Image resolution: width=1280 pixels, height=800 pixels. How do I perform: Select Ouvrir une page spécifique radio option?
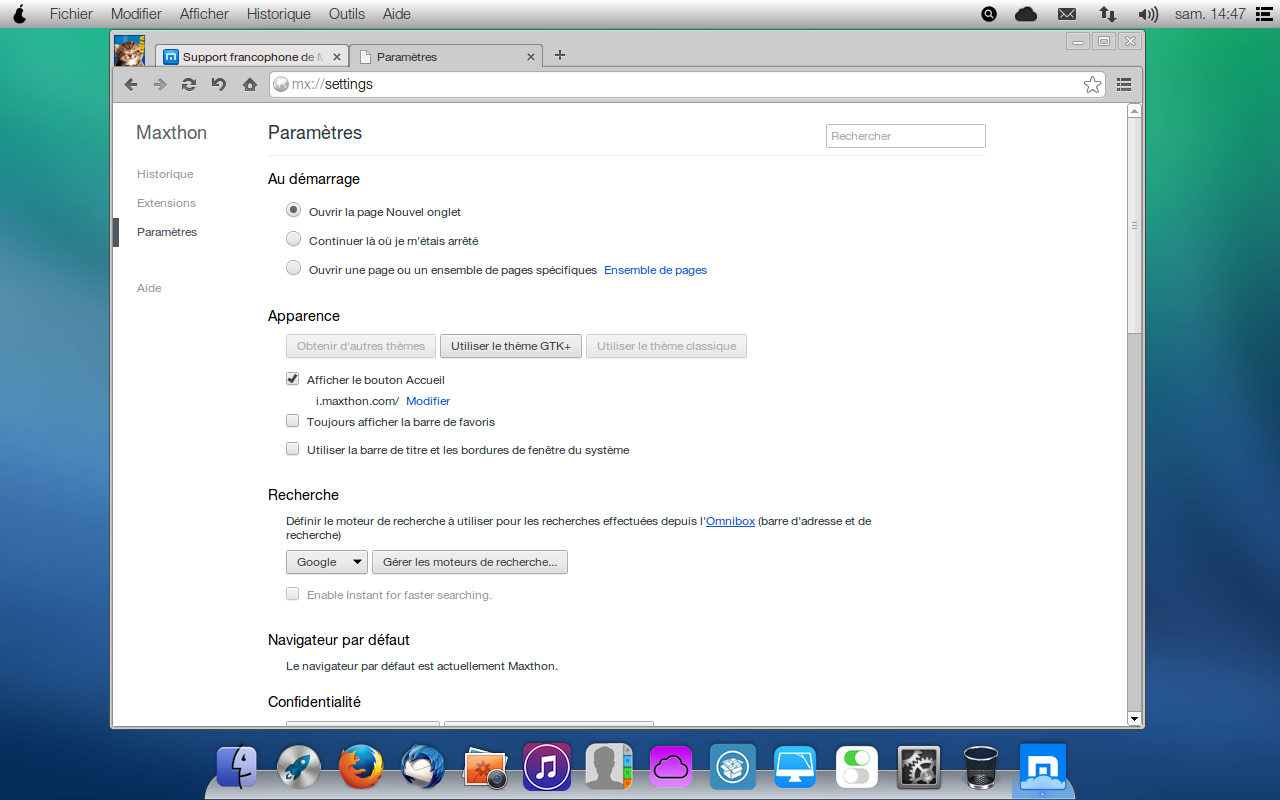coord(293,268)
